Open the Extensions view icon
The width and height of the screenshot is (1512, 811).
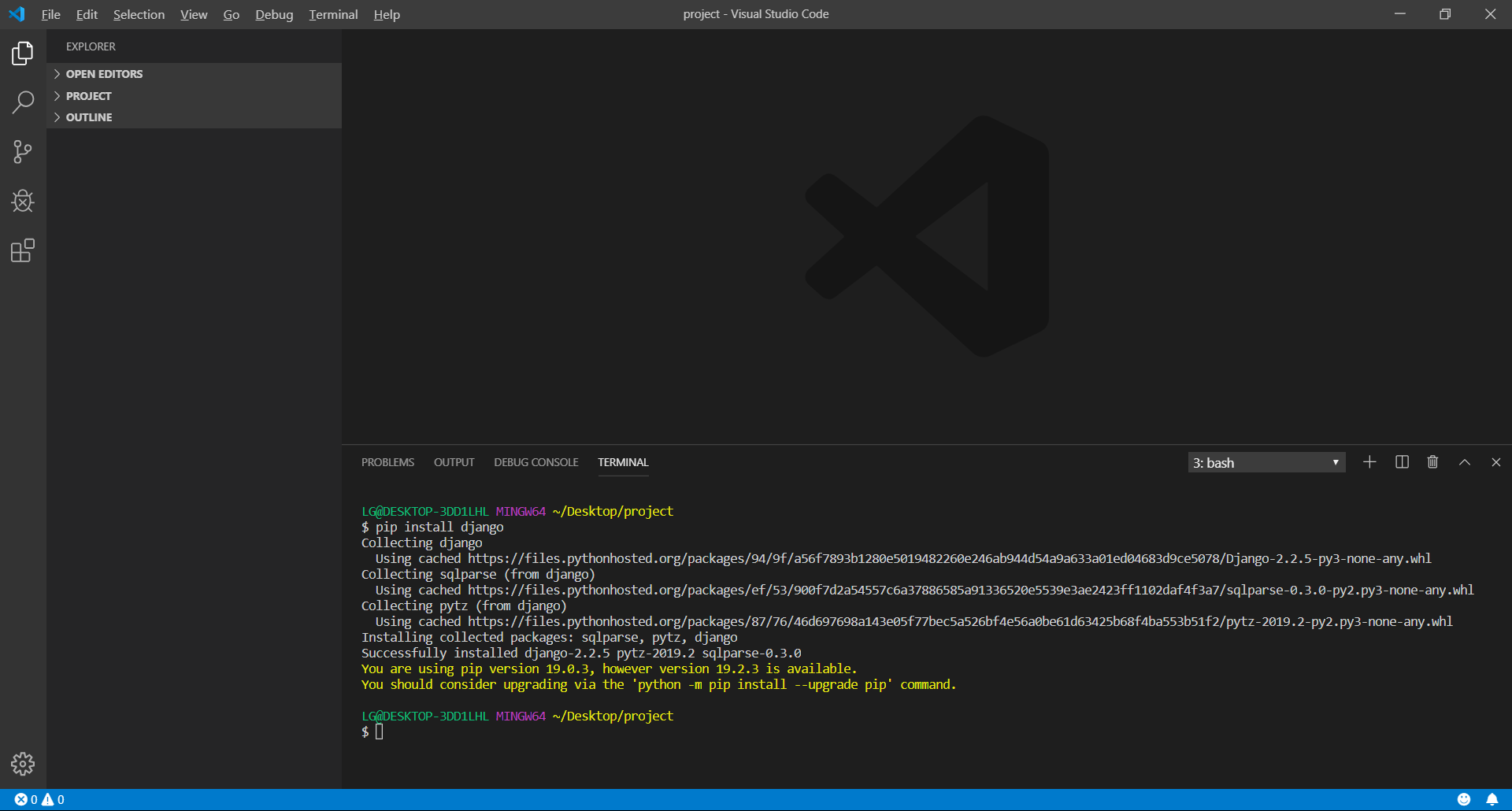point(23,250)
